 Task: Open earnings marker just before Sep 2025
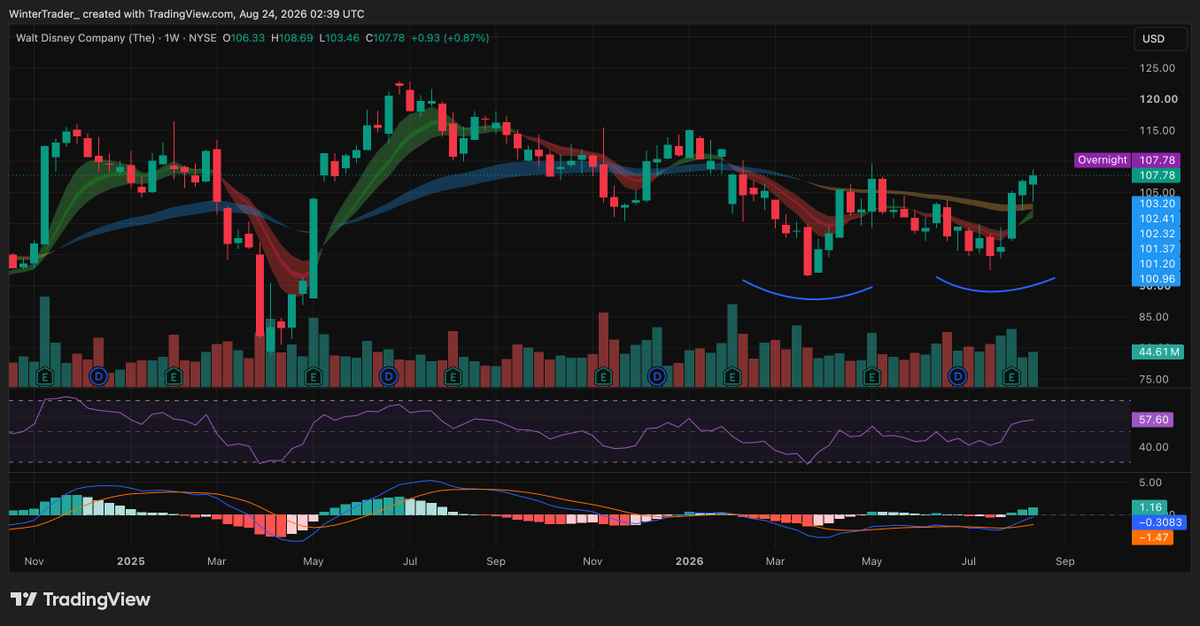pos(452,376)
